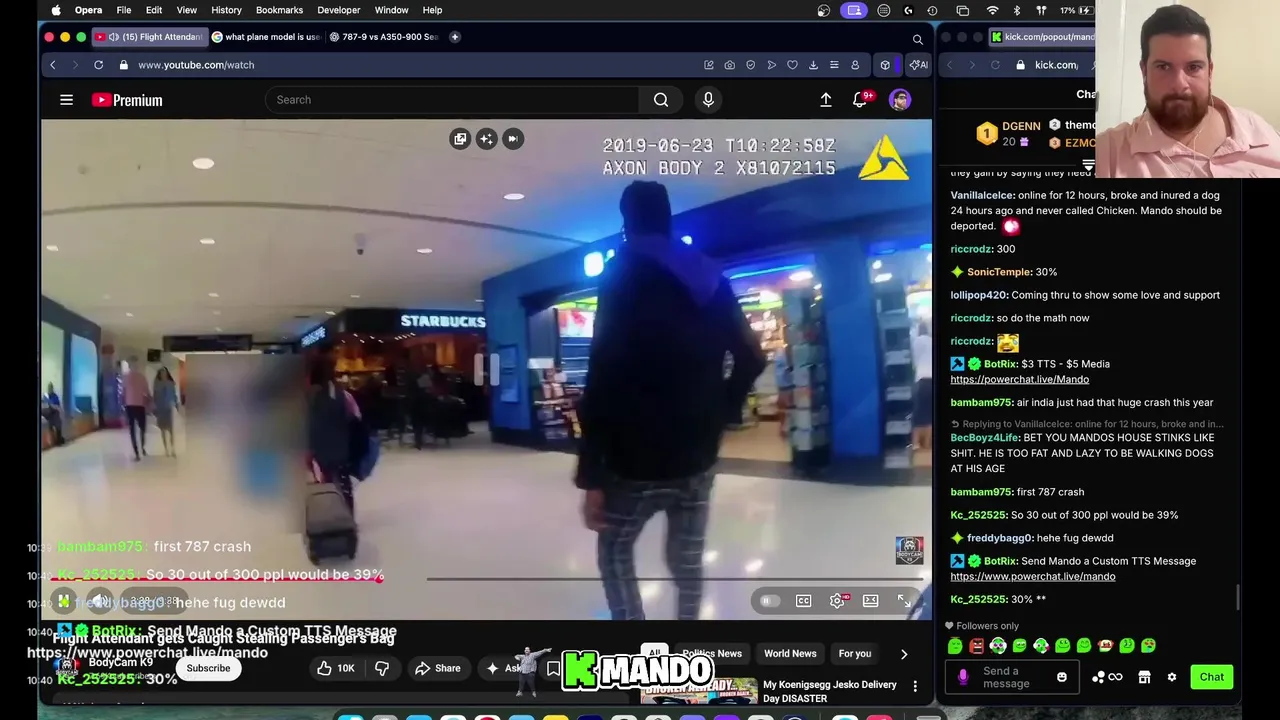The width and height of the screenshot is (1280, 720).
Task: Click Wi-Fi status icon in menu bar
Action: 992,10
